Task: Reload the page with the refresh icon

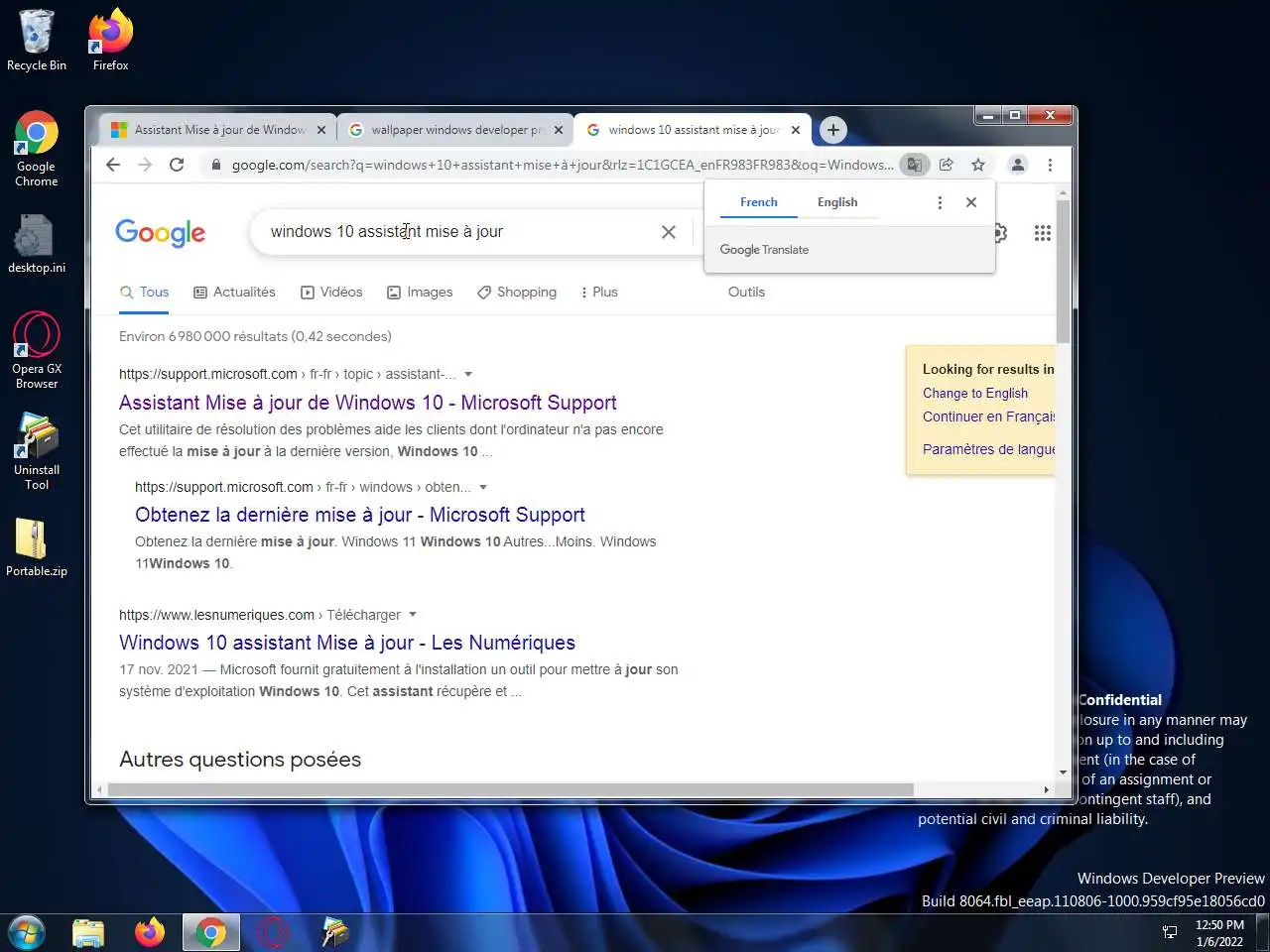Action: point(177,165)
